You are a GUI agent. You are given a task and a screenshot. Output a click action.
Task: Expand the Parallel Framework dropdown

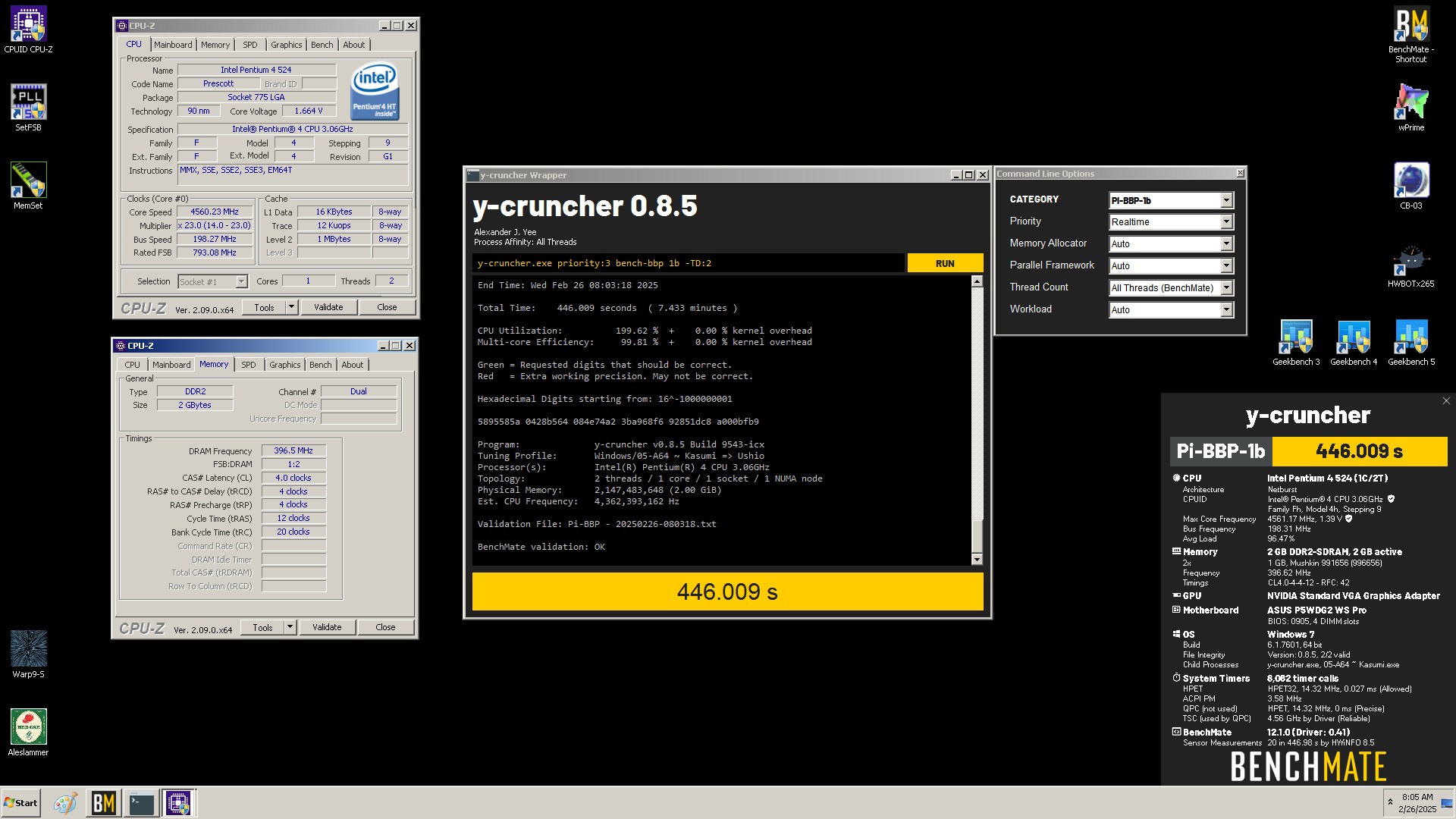point(1171,266)
